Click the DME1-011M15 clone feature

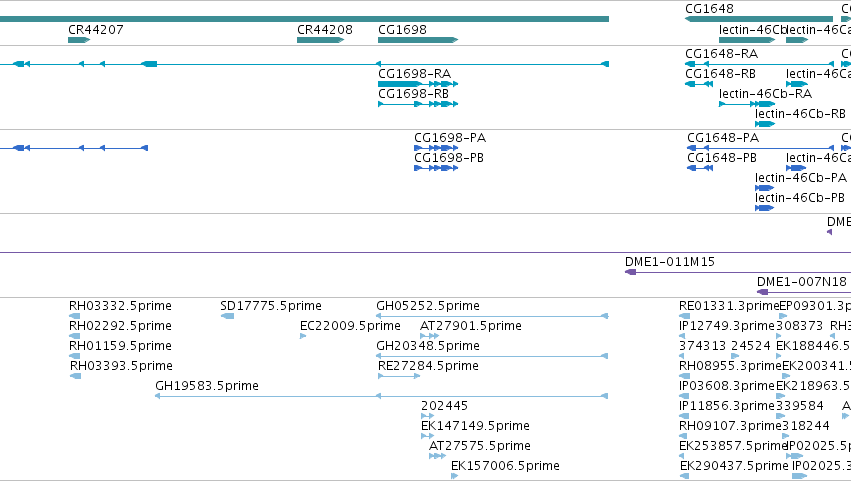(738, 272)
